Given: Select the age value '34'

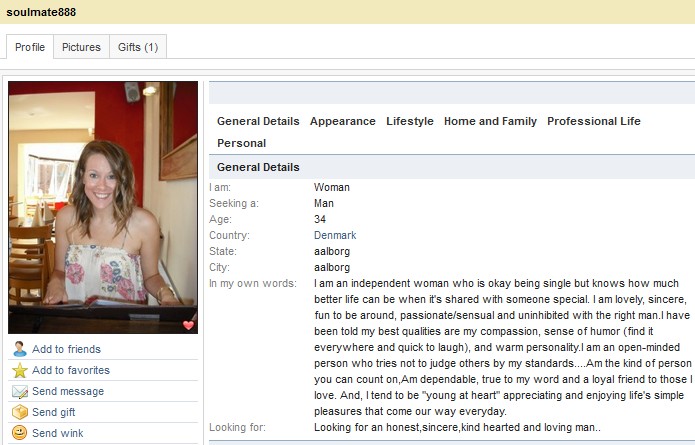Looking at the screenshot, I should coord(320,219).
